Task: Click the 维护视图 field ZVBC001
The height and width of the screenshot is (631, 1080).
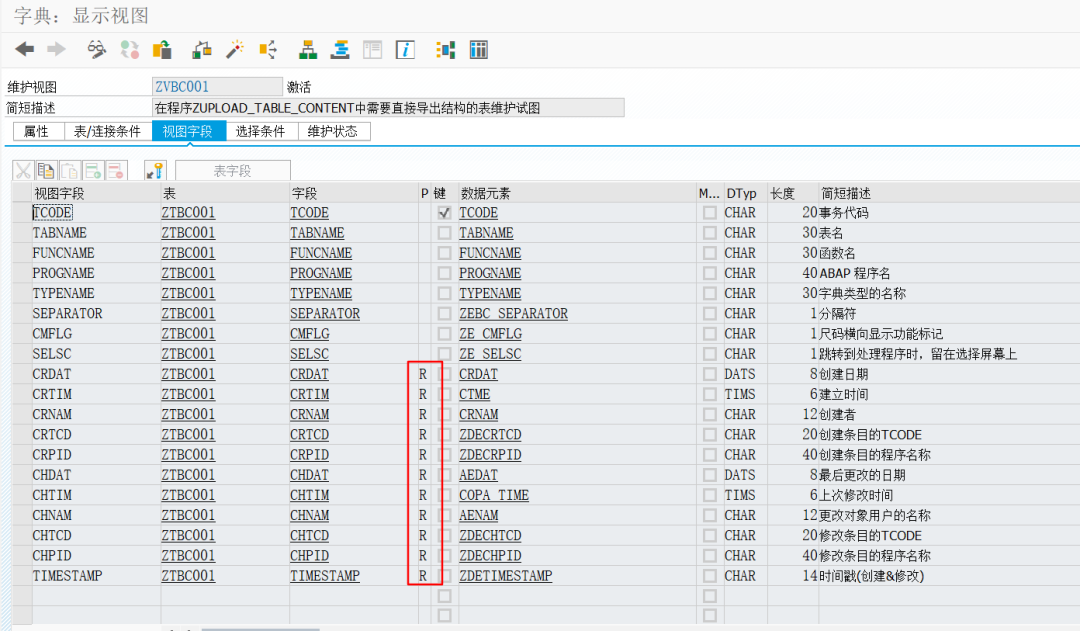Action: 217,87
